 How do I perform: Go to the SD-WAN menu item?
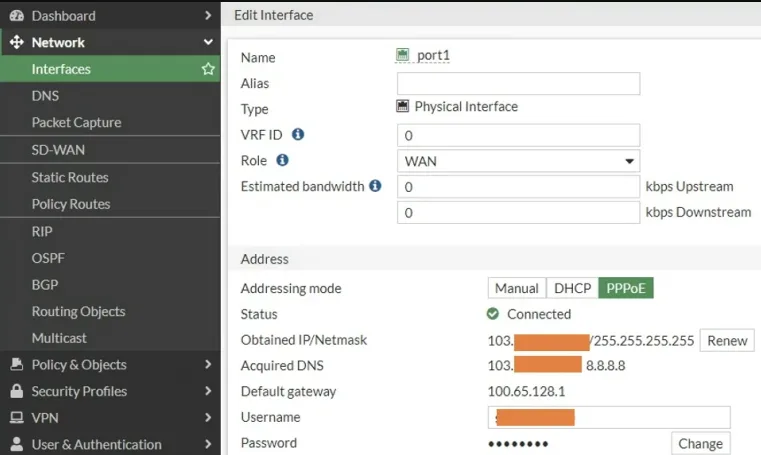click(58, 150)
